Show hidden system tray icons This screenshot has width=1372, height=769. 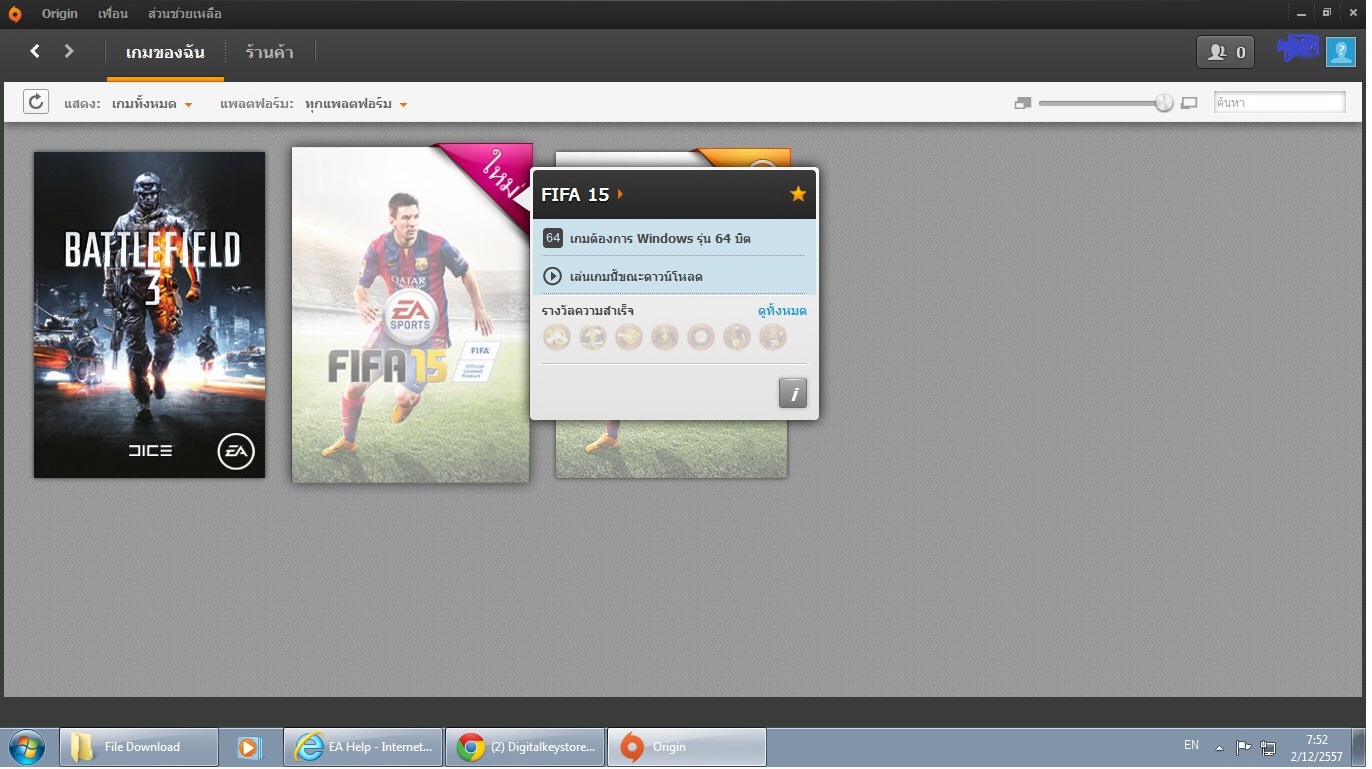click(x=1219, y=747)
